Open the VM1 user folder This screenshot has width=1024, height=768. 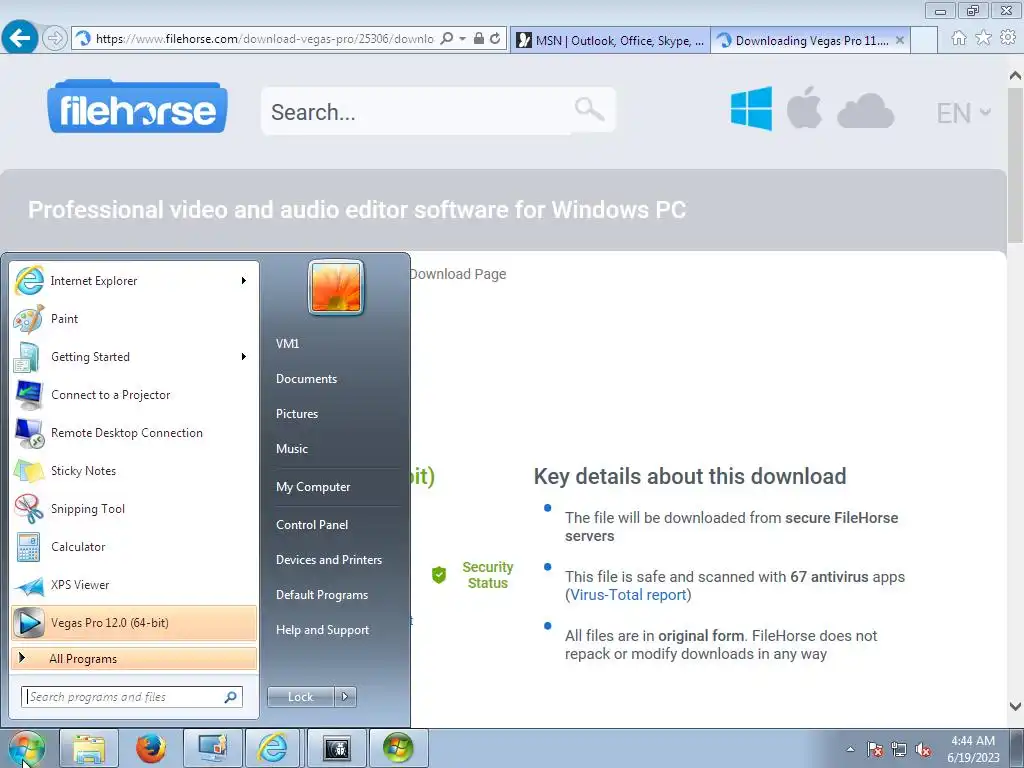pyautogui.click(x=287, y=344)
